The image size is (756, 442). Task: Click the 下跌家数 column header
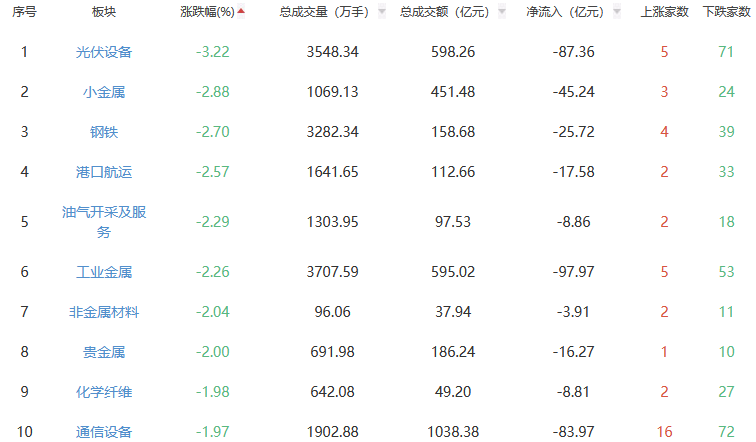[727, 12]
